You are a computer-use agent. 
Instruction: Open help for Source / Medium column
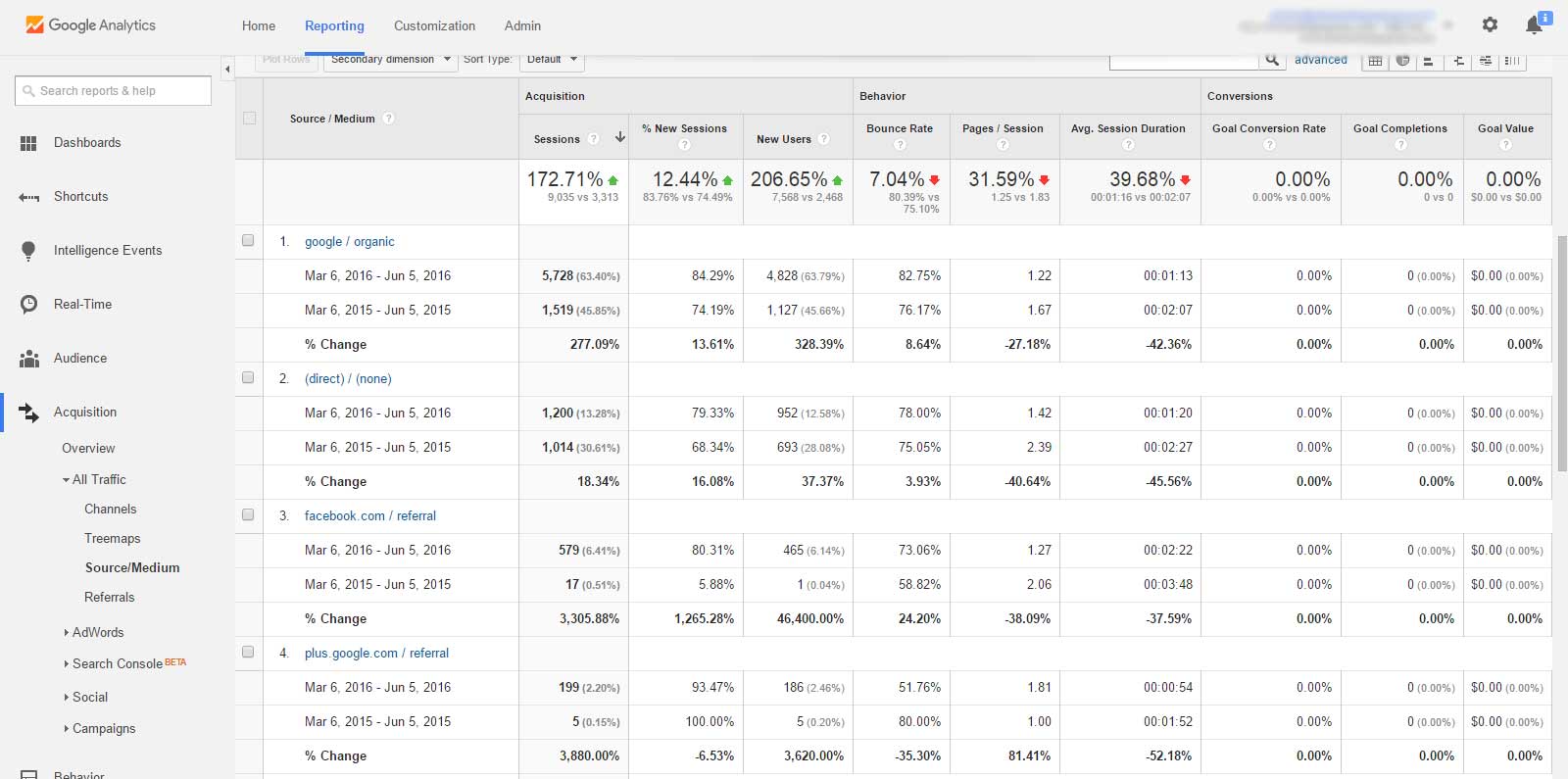[389, 119]
